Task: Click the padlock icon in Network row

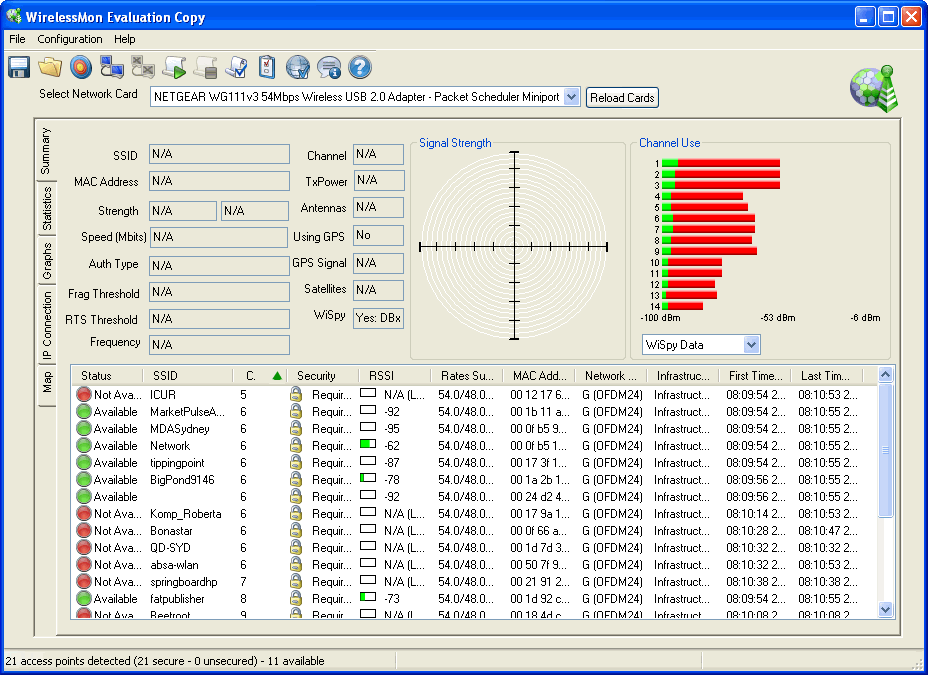Action: click(296, 445)
